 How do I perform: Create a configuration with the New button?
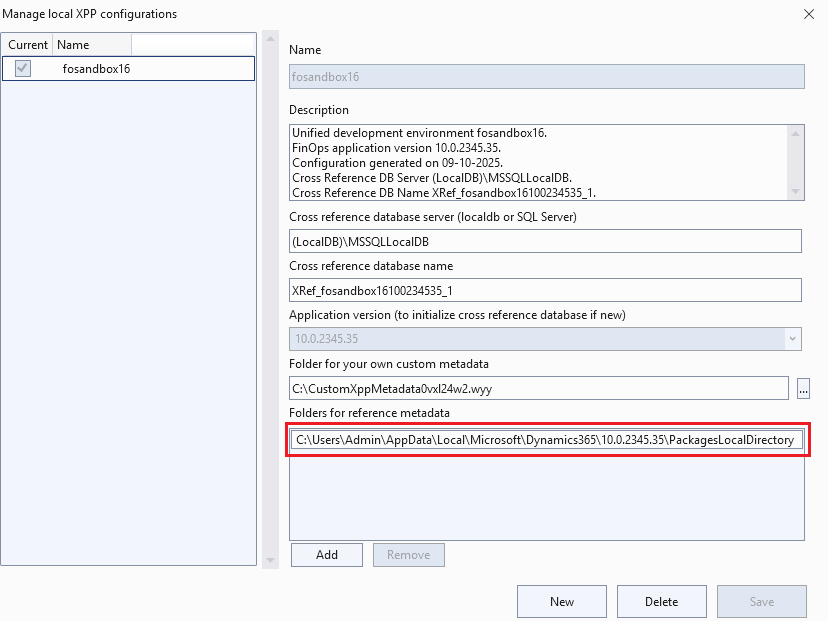pyautogui.click(x=561, y=601)
